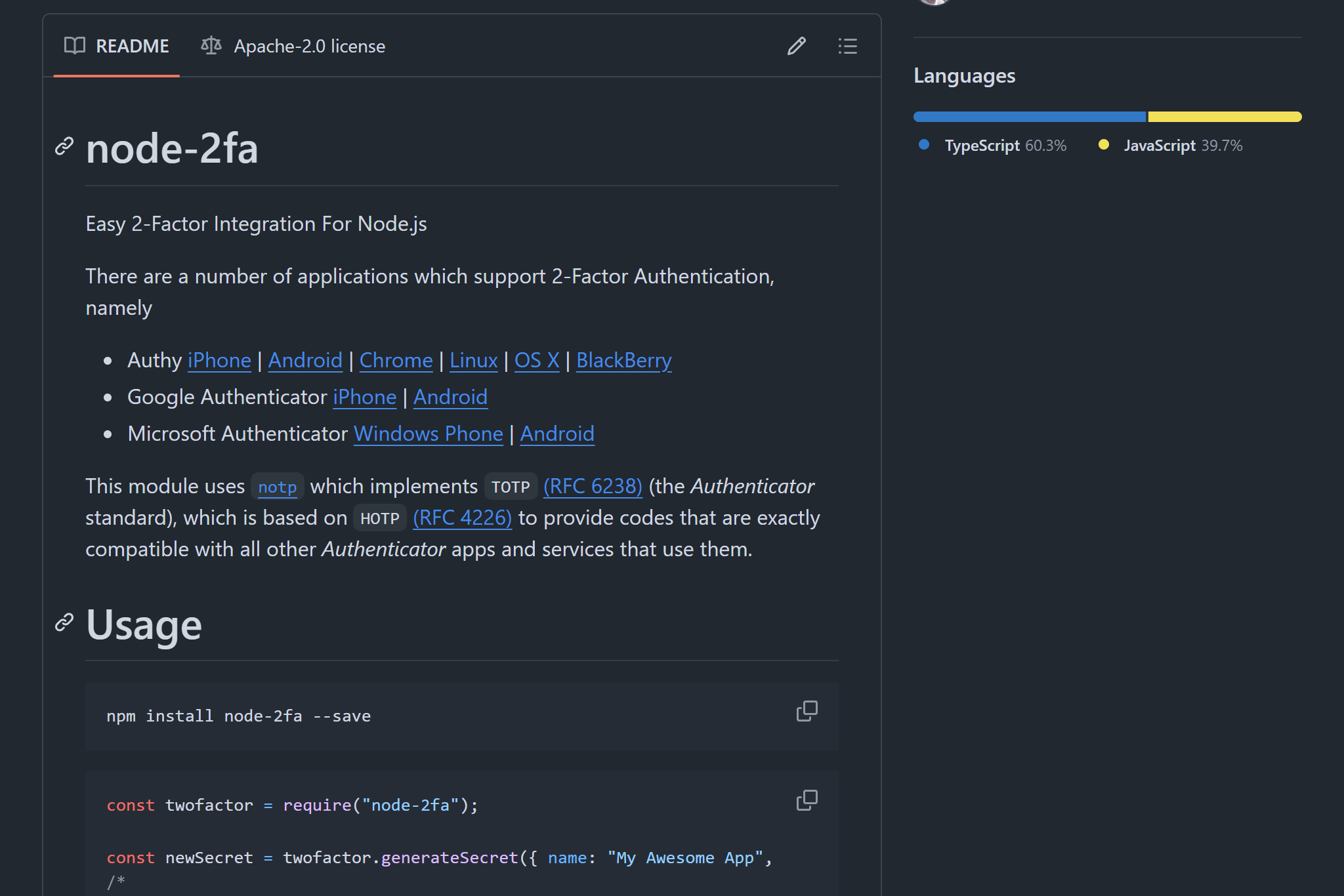This screenshot has width=1344, height=896.
Task: Open the README outline list icon
Action: click(x=848, y=46)
